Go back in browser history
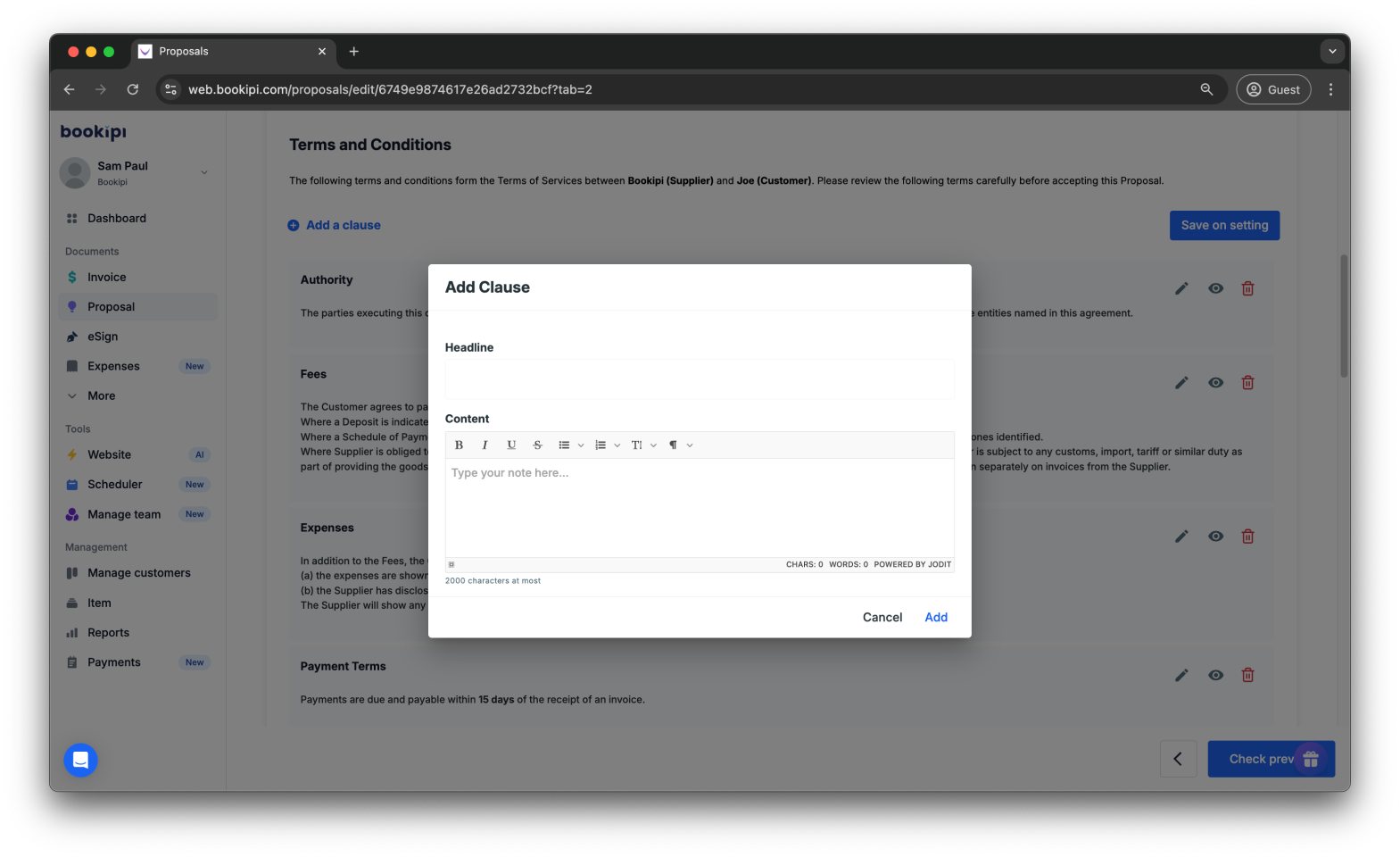The width and height of the screenshot is (1400, 857). (x=70, y=89)
